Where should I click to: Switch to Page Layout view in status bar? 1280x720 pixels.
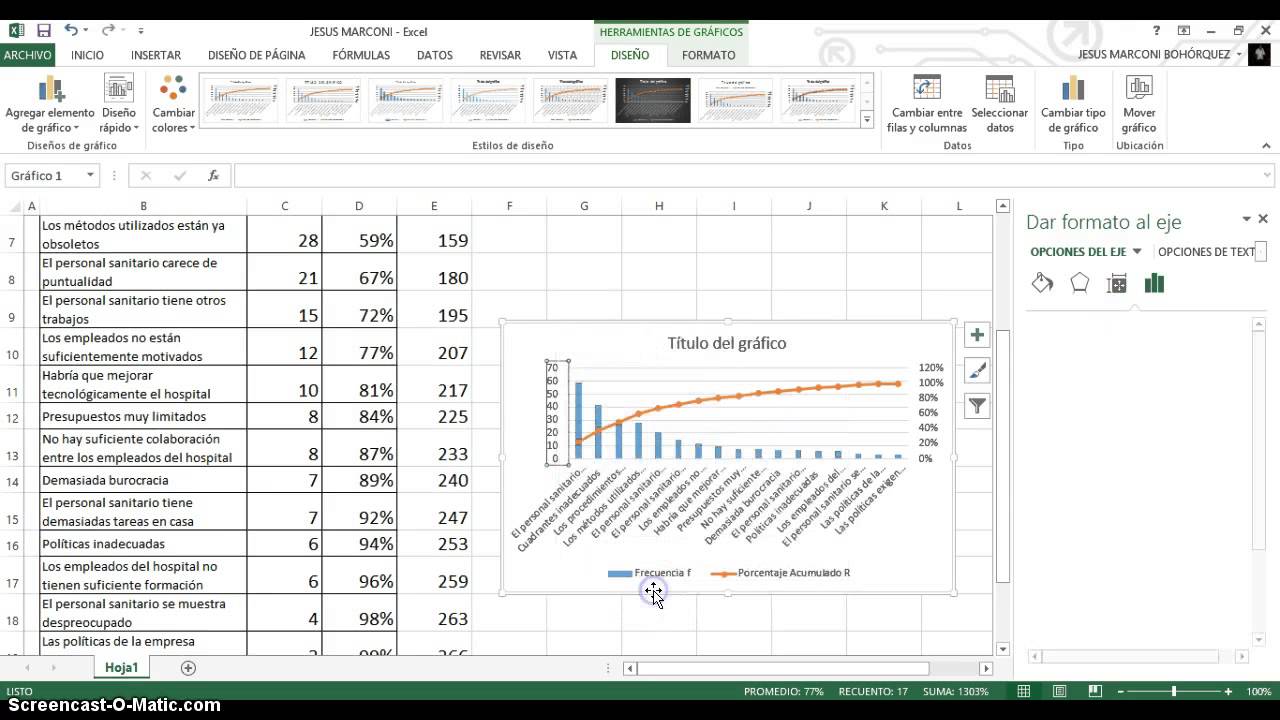click(1060, 691)
